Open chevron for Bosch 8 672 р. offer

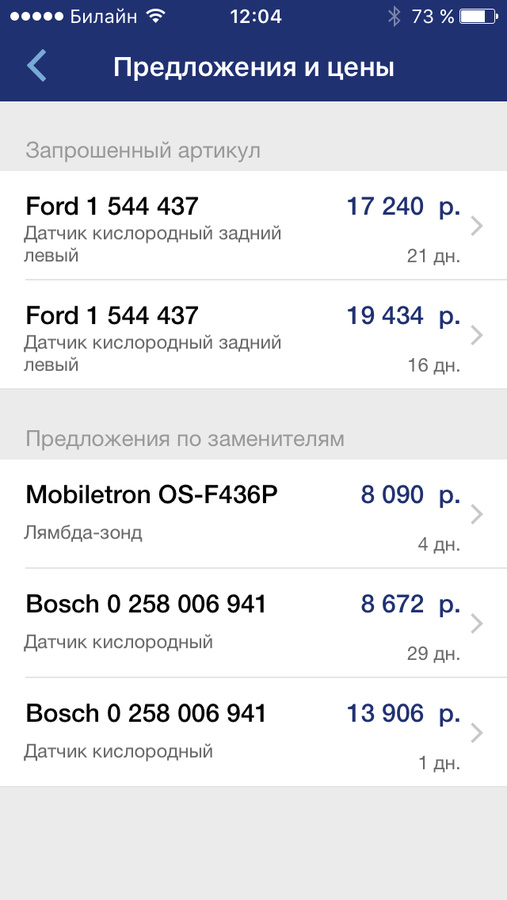[x=477, y=624]
